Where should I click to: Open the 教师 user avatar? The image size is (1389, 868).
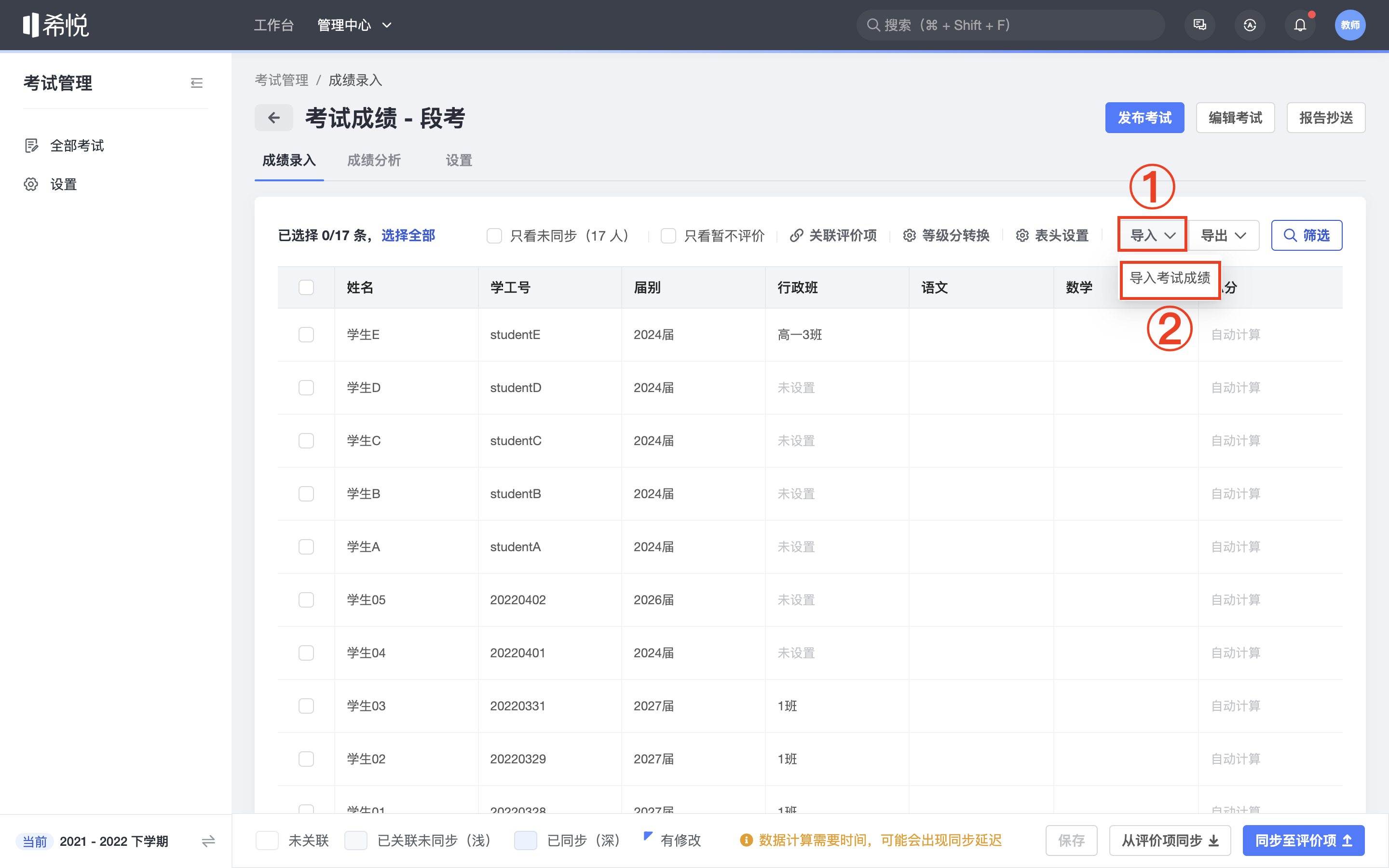1350,25
